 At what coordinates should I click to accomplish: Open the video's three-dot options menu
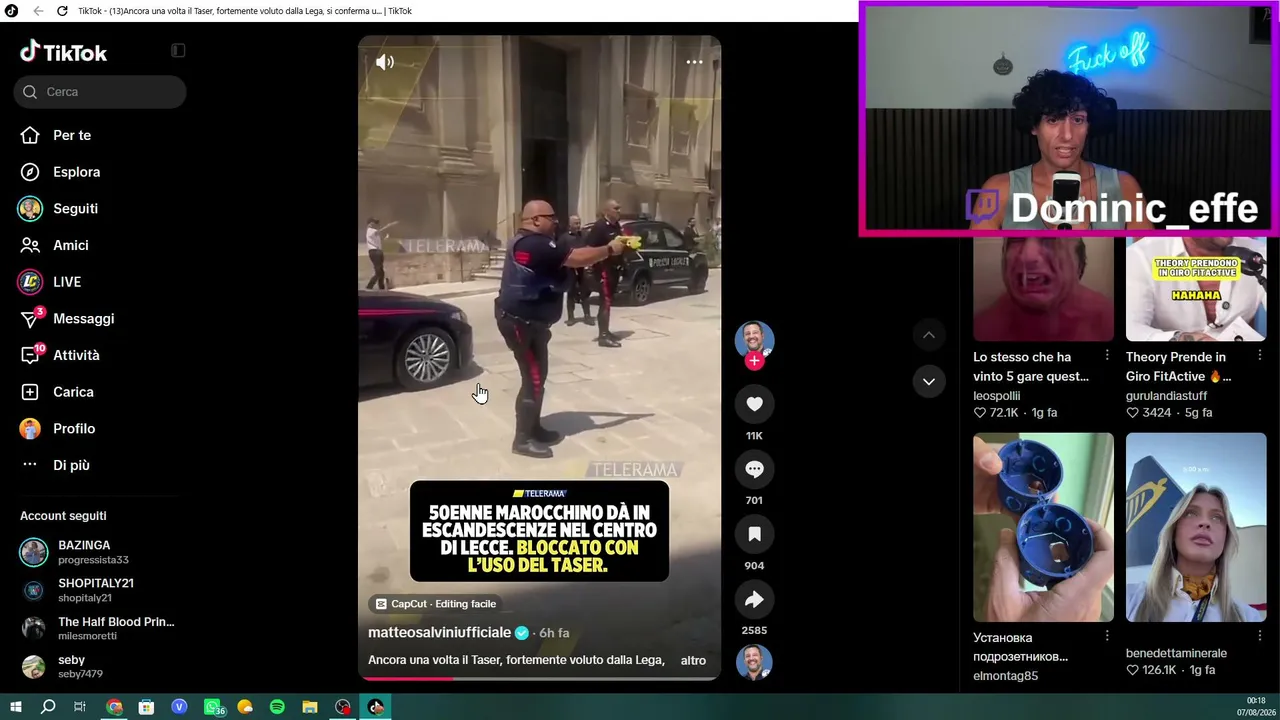(694, 62)
